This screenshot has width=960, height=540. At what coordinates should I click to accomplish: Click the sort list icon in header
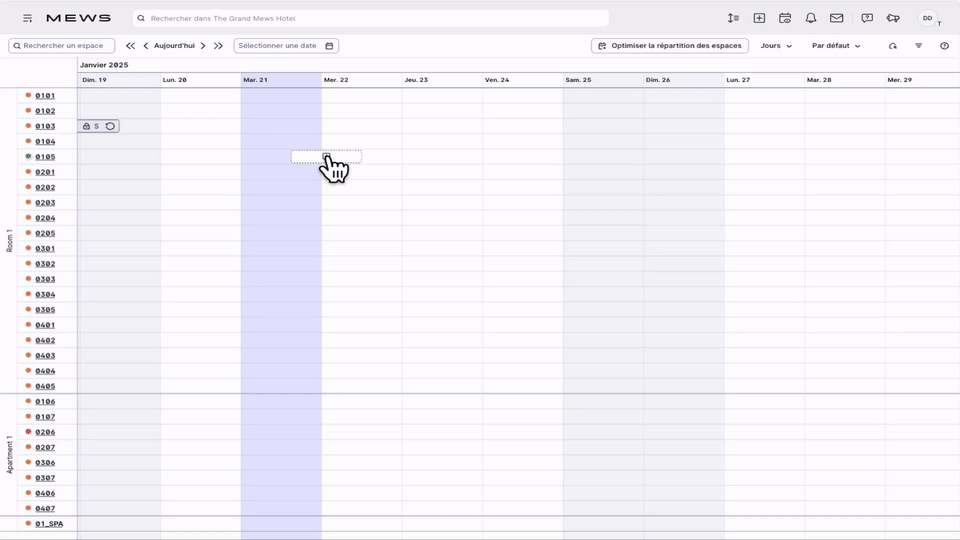pyautogui.click(x=733, y=18)
